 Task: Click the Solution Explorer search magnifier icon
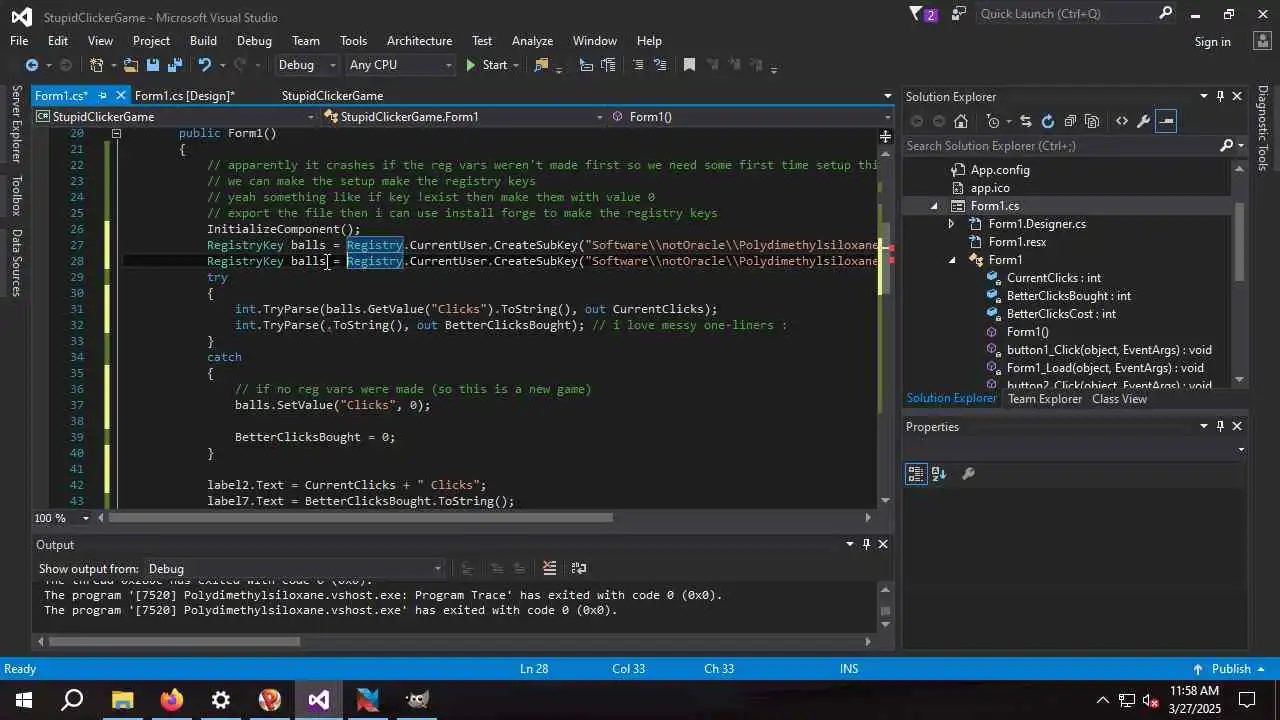pos(1227,146)
